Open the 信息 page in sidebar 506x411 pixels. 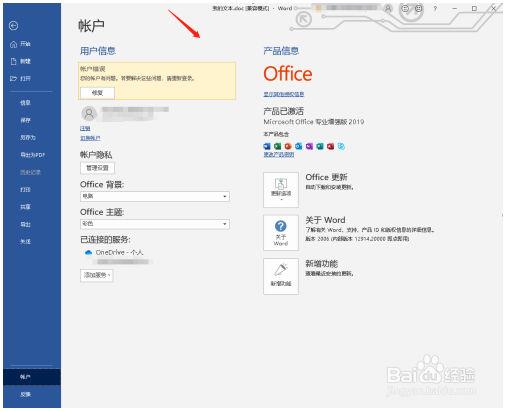(x=25, y=103)
